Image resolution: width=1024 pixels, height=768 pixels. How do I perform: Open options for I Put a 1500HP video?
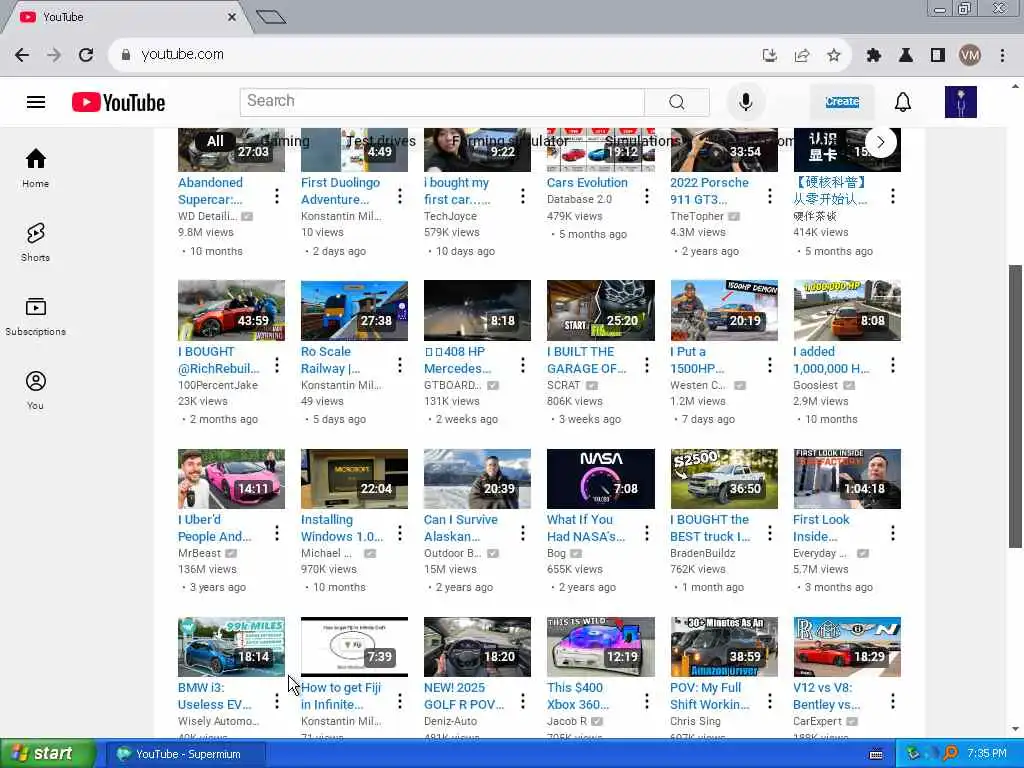tap(769, 365)
